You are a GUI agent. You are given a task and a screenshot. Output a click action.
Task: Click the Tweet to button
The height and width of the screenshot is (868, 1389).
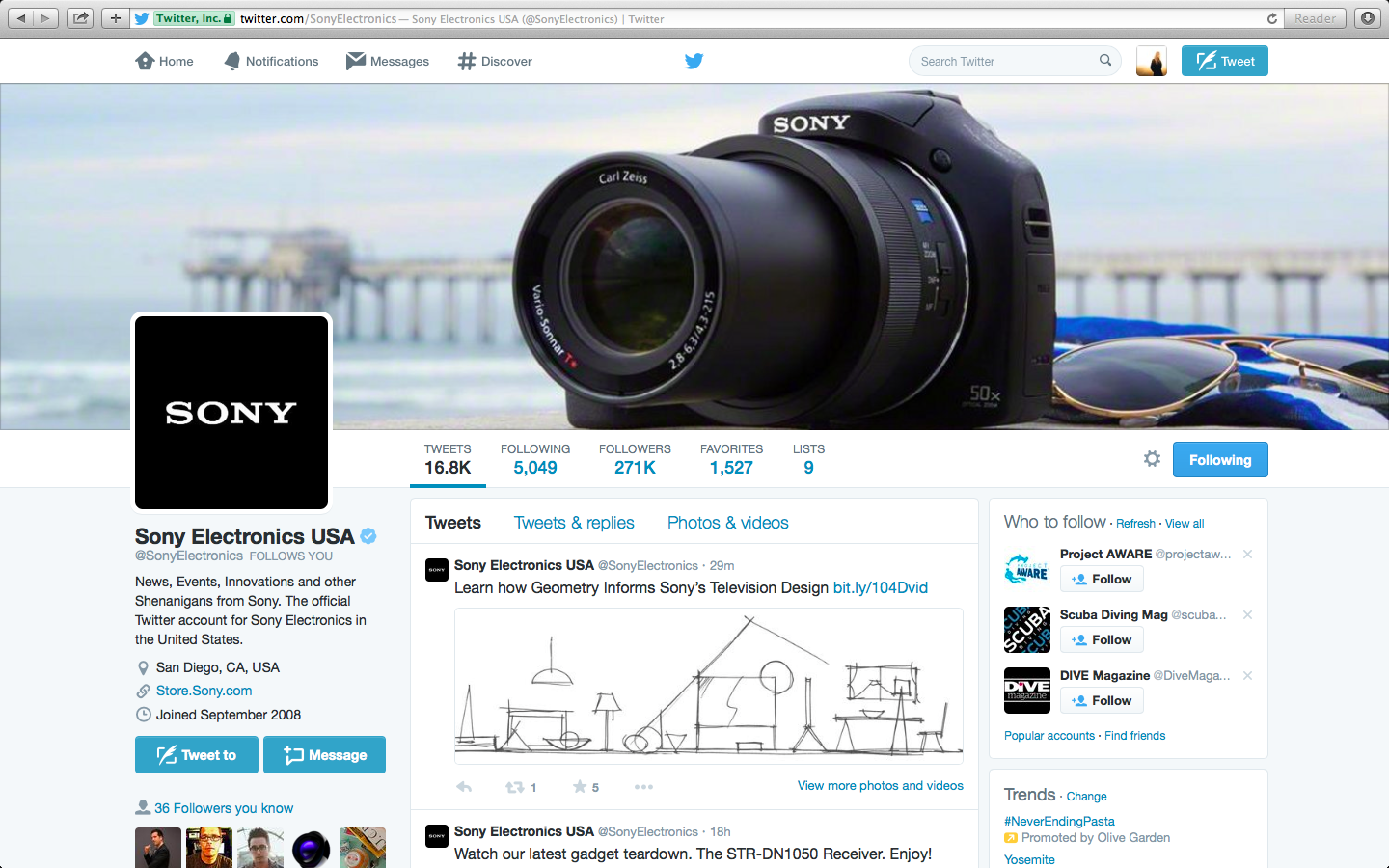point(197,755)
